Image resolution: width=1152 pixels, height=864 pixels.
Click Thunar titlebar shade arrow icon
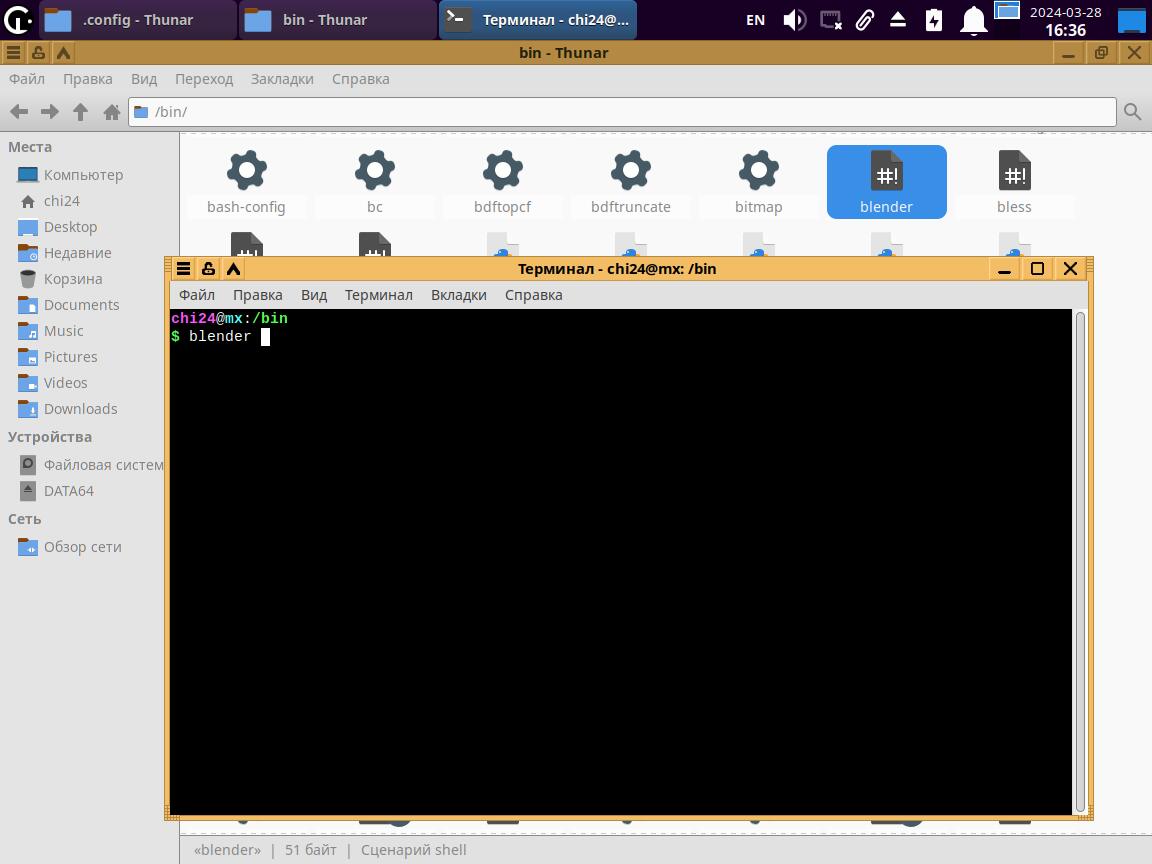pos(63,53)
